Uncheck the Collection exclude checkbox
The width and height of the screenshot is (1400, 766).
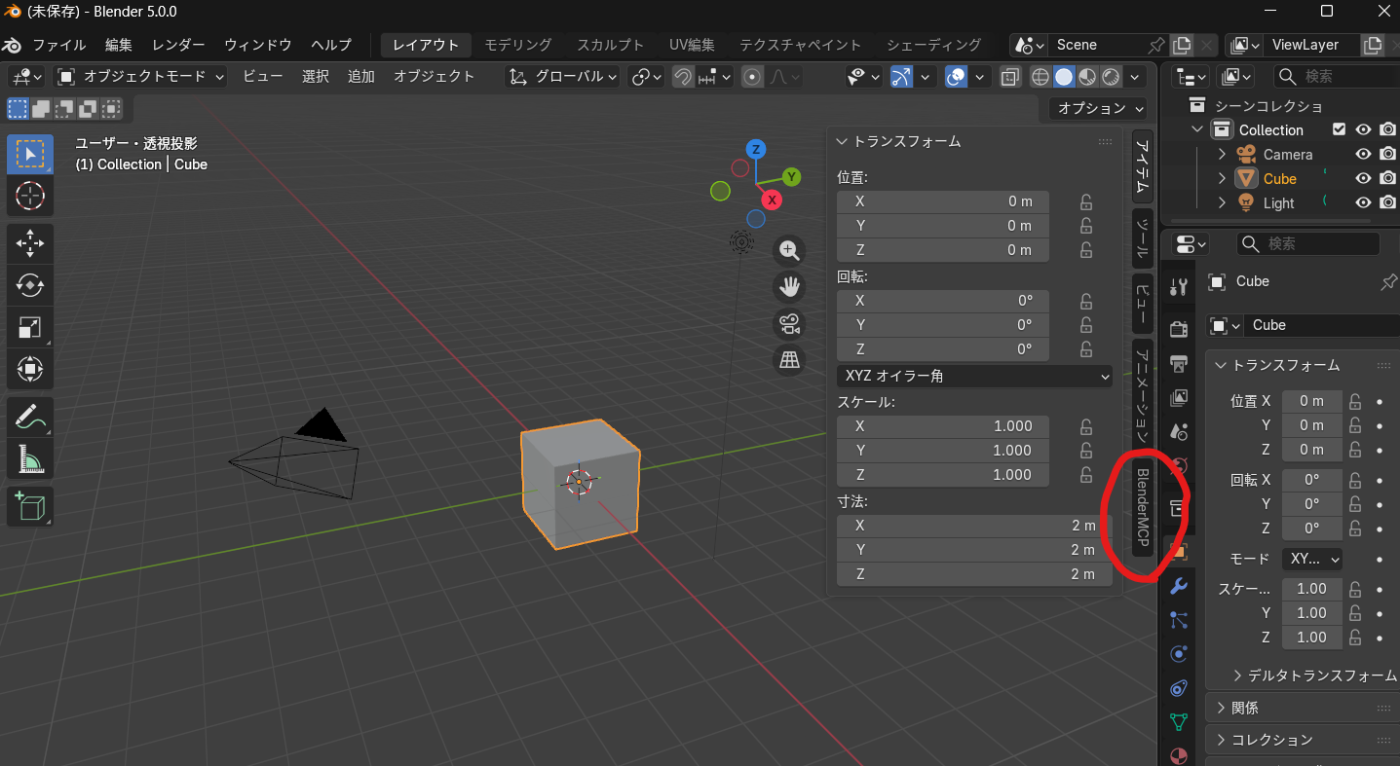click(1339, 130)
